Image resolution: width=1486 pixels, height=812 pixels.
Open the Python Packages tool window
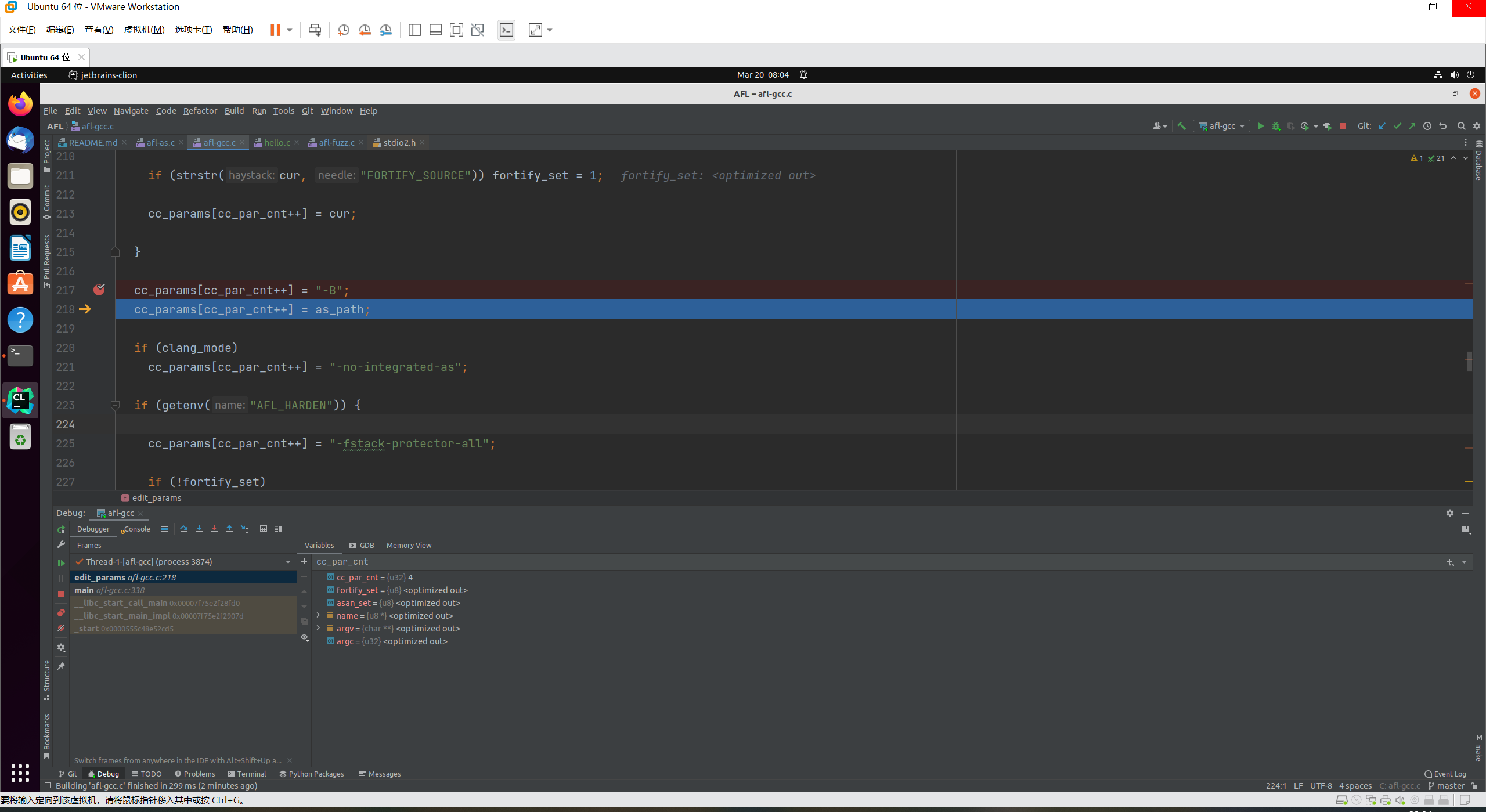click(x=312, y=774)
